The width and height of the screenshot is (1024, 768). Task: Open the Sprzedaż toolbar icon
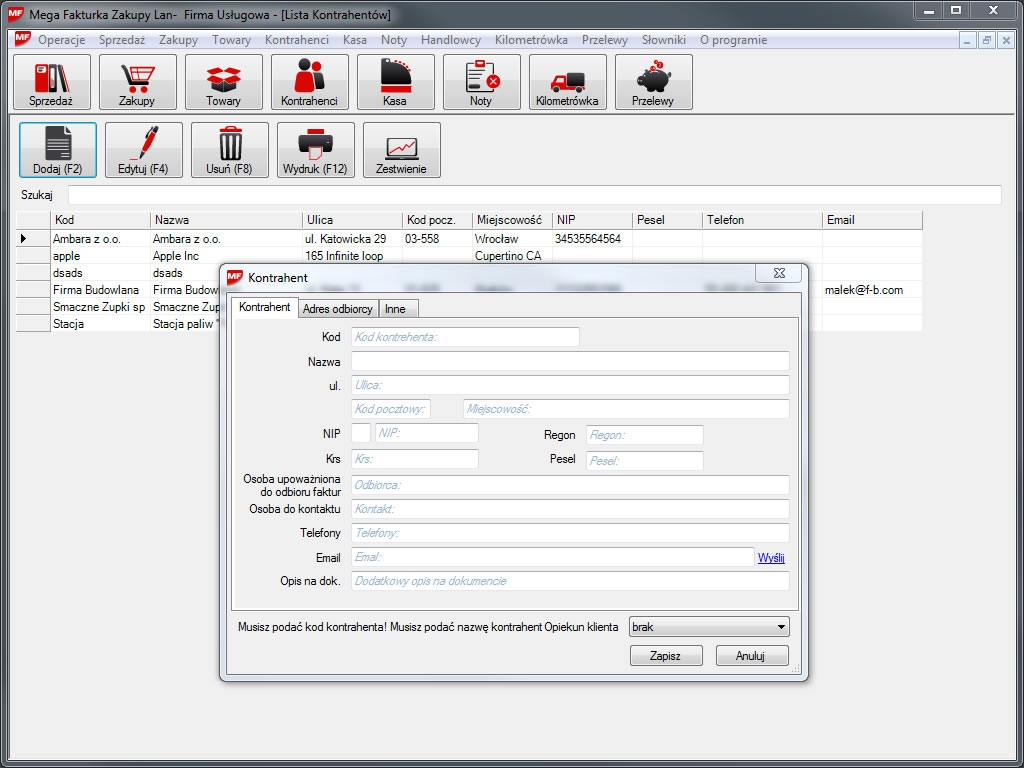point(52,82)
